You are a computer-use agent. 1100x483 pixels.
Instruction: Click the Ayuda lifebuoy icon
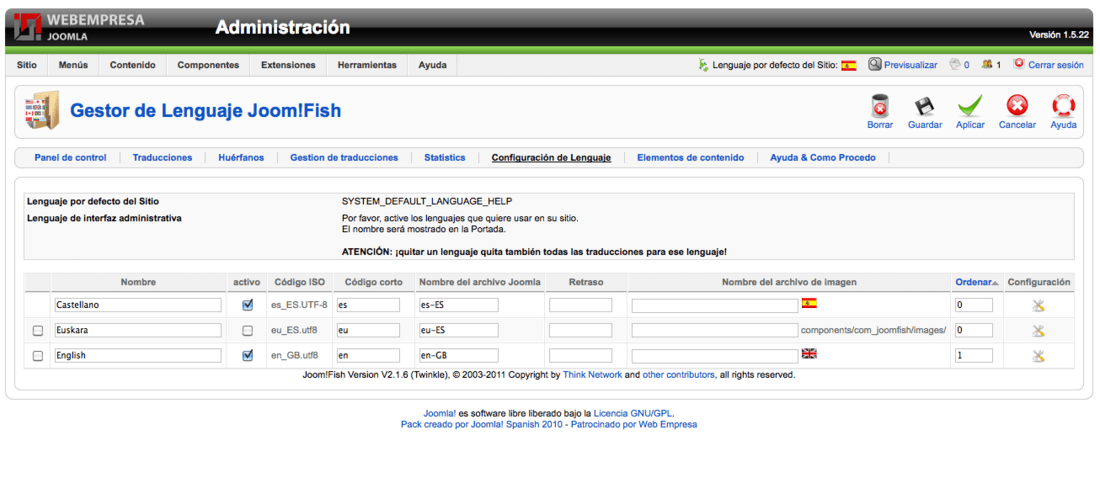1064,106
